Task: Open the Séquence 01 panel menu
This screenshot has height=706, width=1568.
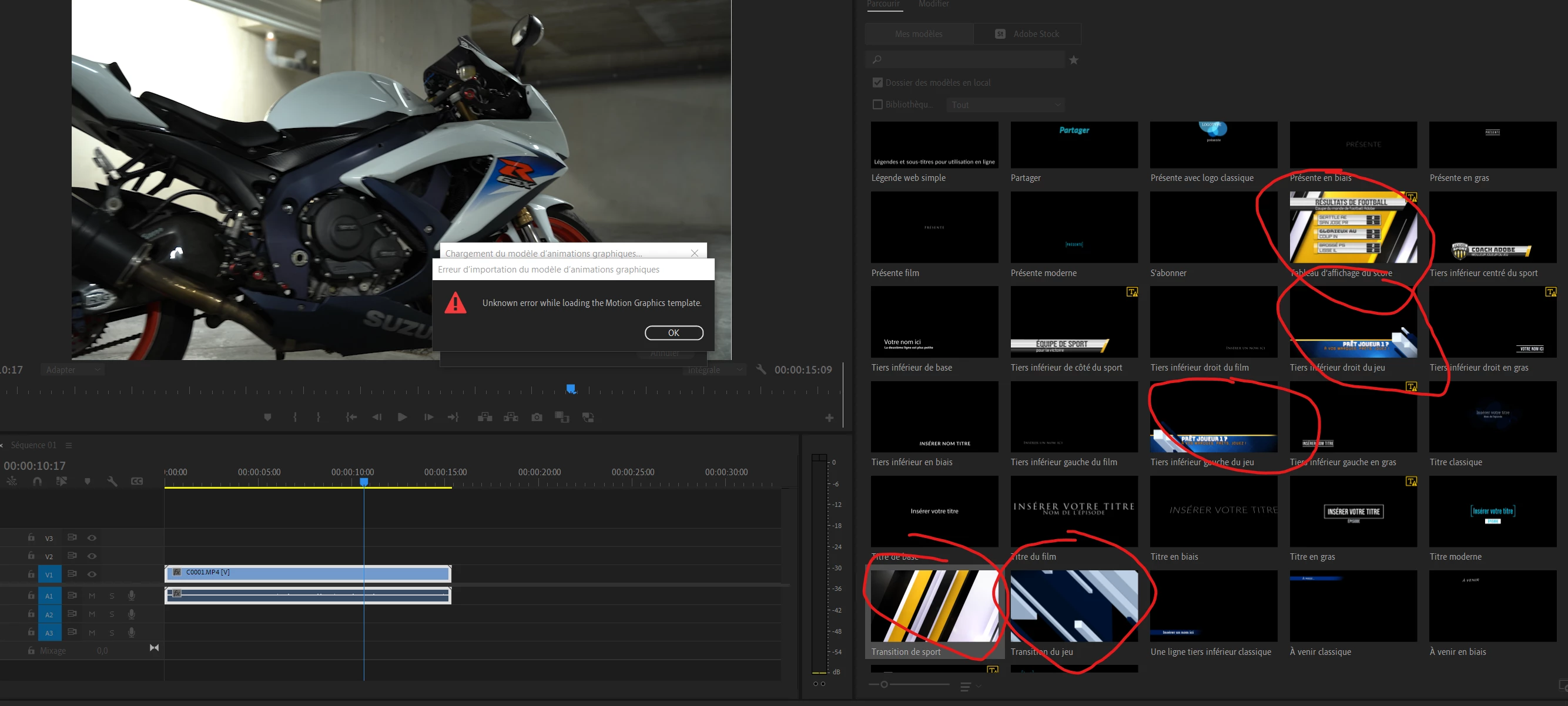Action: click(69, 445)
